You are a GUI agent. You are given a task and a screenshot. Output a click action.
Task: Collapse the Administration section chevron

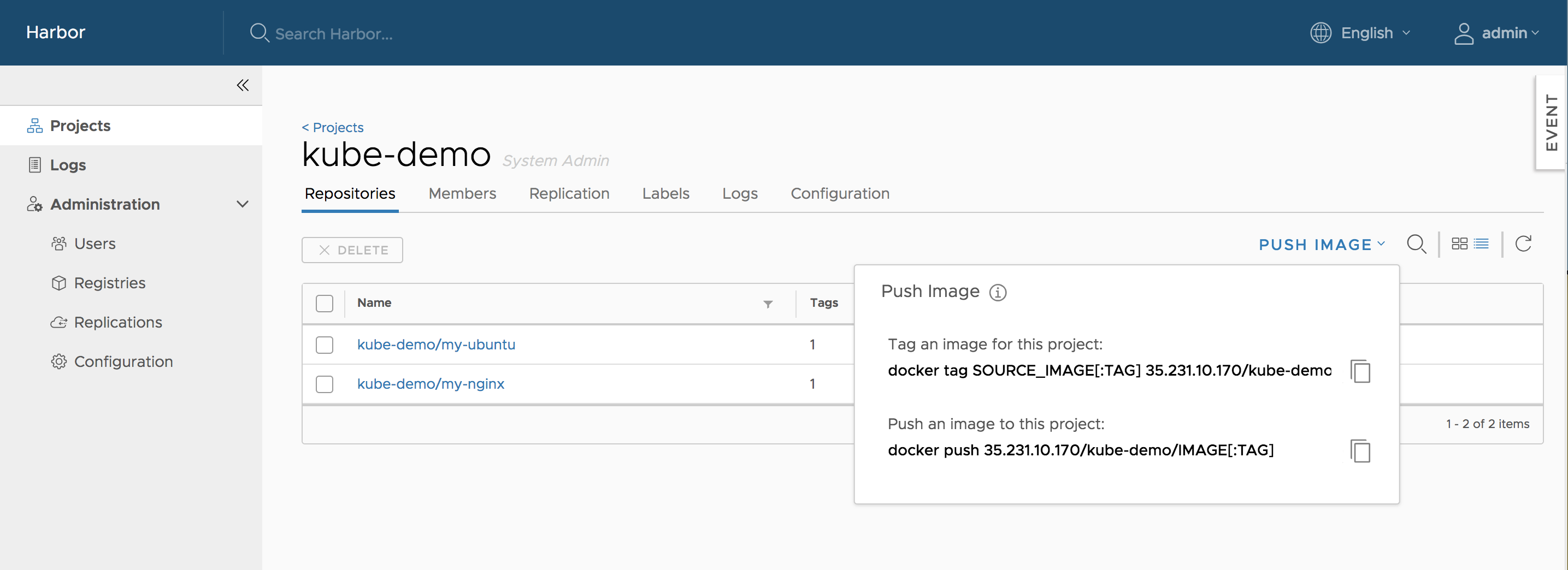pos(242,204)
